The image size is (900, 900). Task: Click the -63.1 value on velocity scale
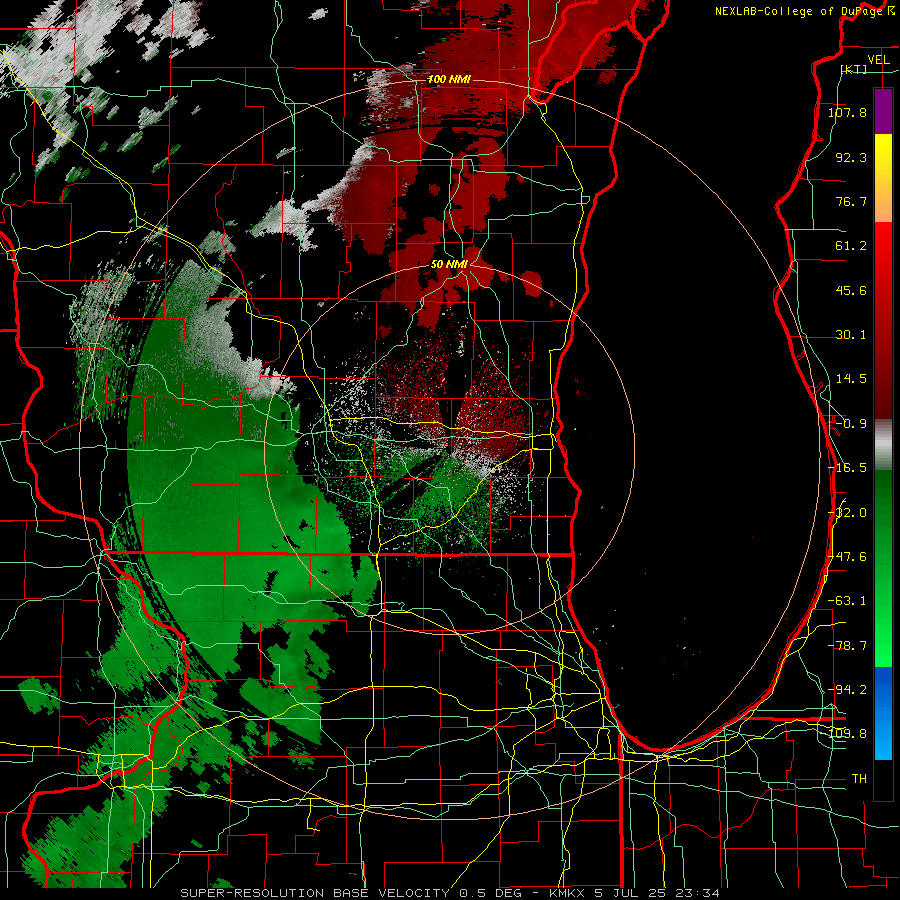847,601
